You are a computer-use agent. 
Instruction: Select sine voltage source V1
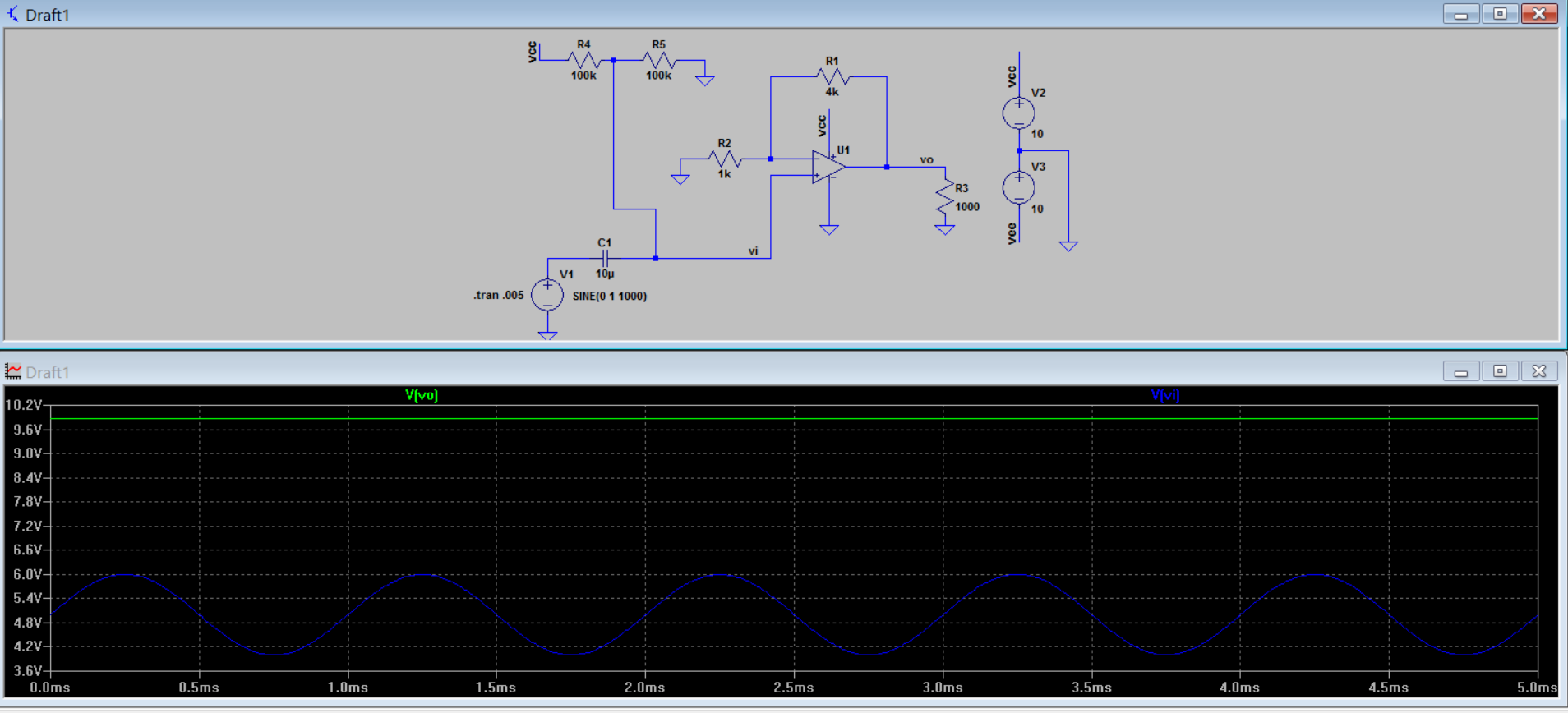547,295
